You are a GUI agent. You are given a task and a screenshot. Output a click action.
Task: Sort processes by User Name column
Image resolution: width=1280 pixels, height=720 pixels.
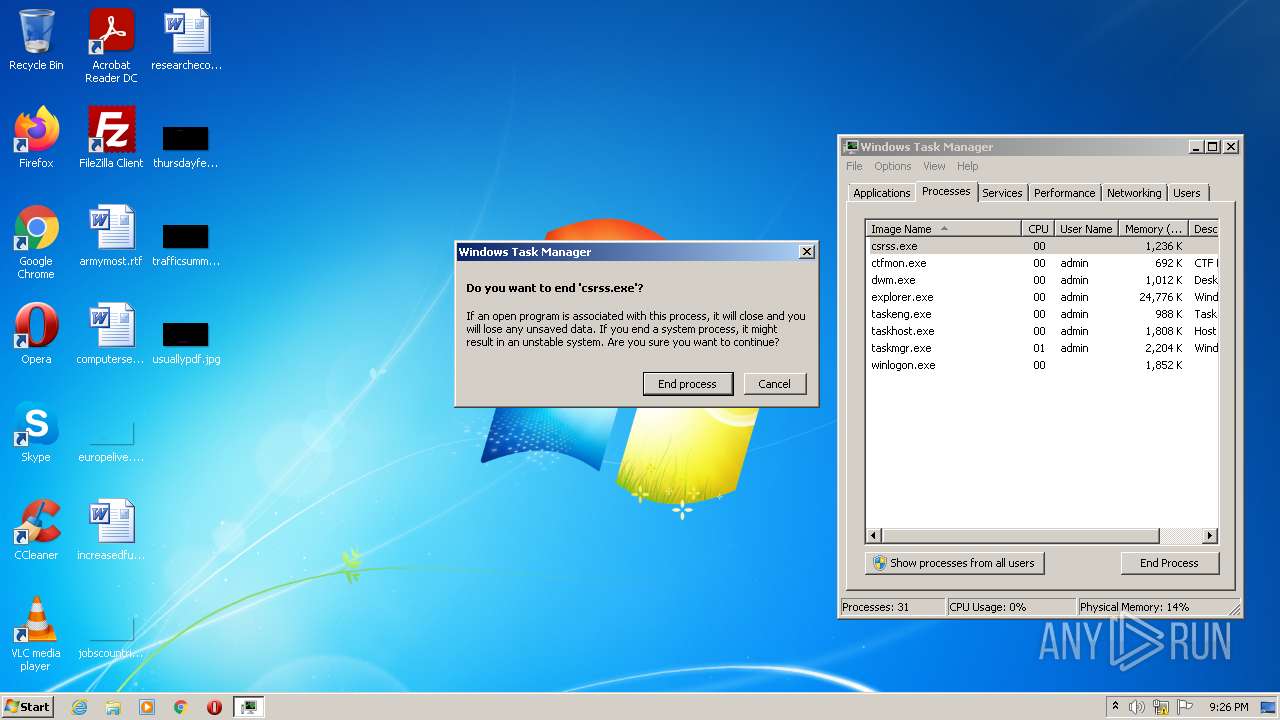click(1086, 229)
